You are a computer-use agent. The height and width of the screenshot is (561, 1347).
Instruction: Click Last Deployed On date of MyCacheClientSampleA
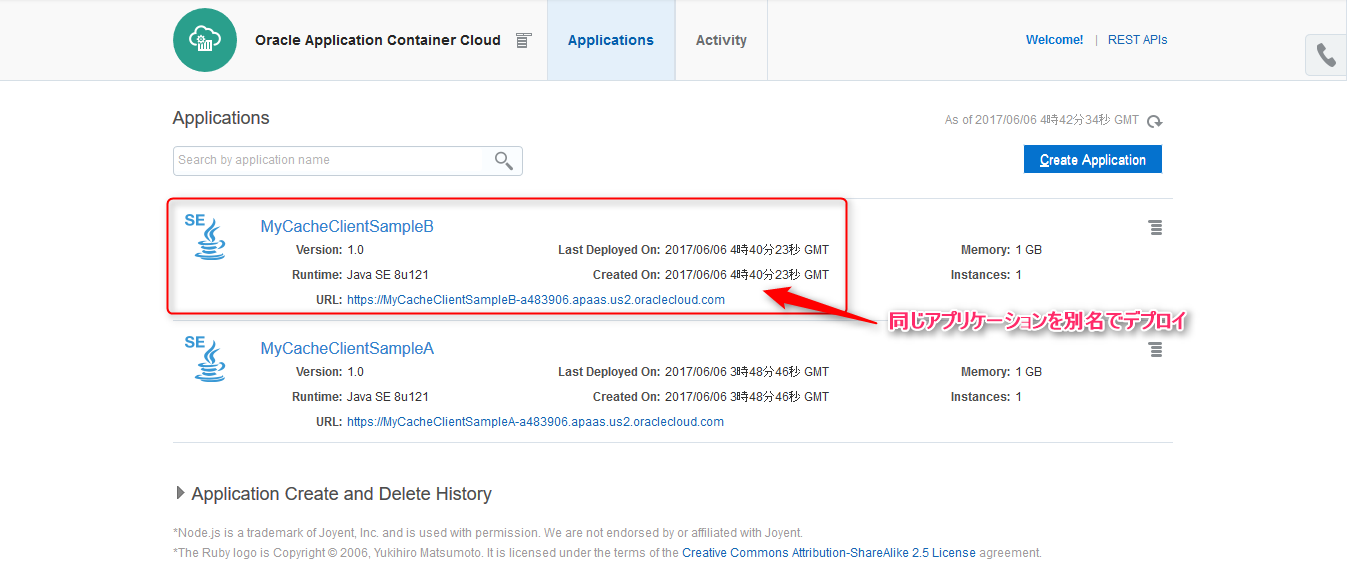[747, 372]
